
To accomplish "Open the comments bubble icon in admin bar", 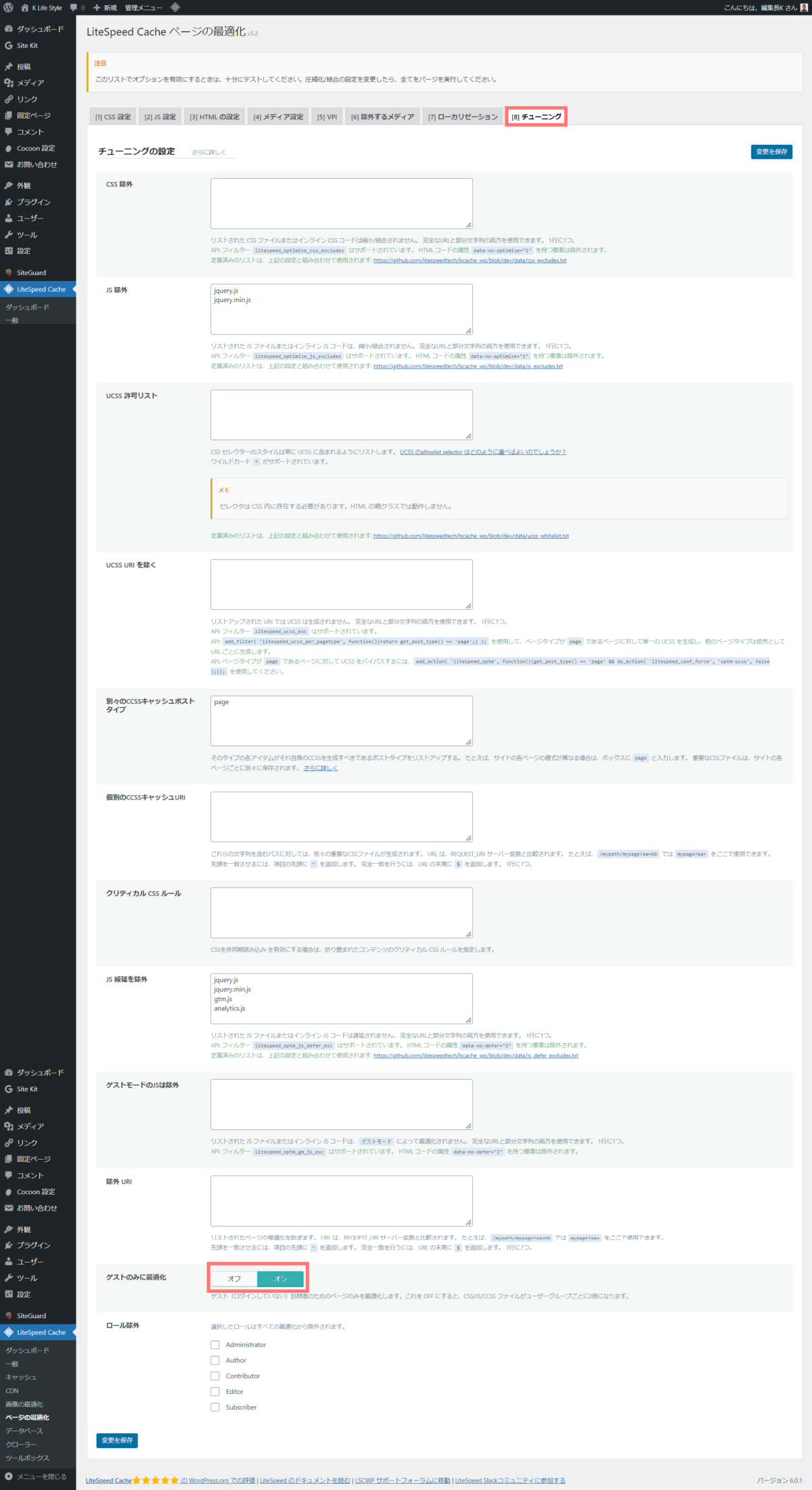I will pyautogui.click(x=74, y=7).
